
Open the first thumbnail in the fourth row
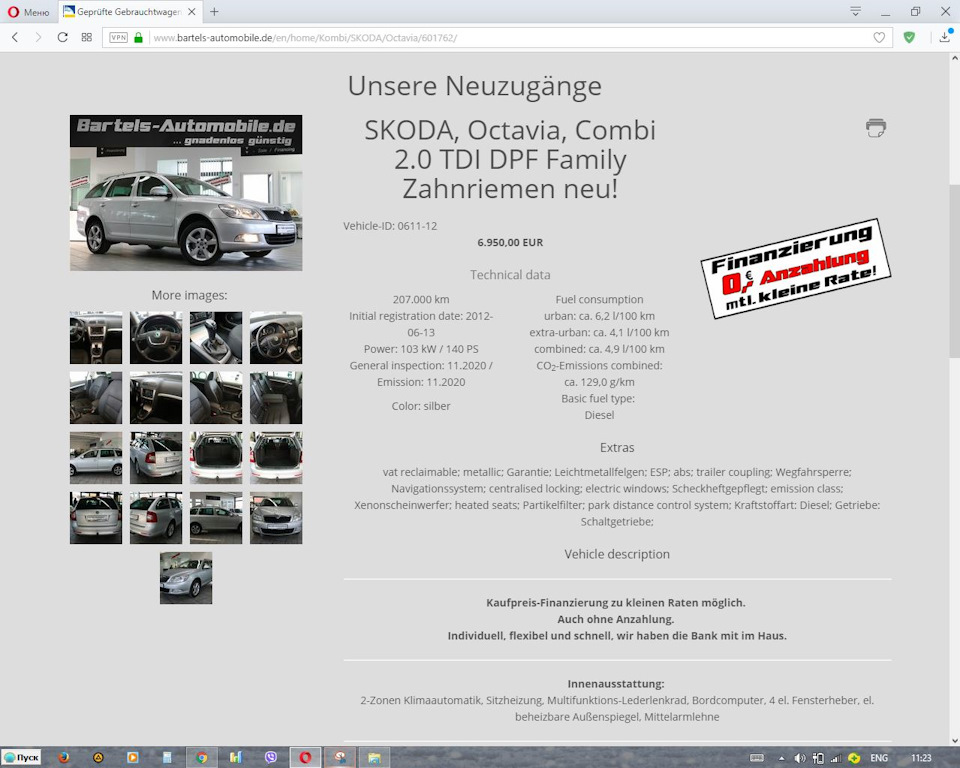coord(96,518)
